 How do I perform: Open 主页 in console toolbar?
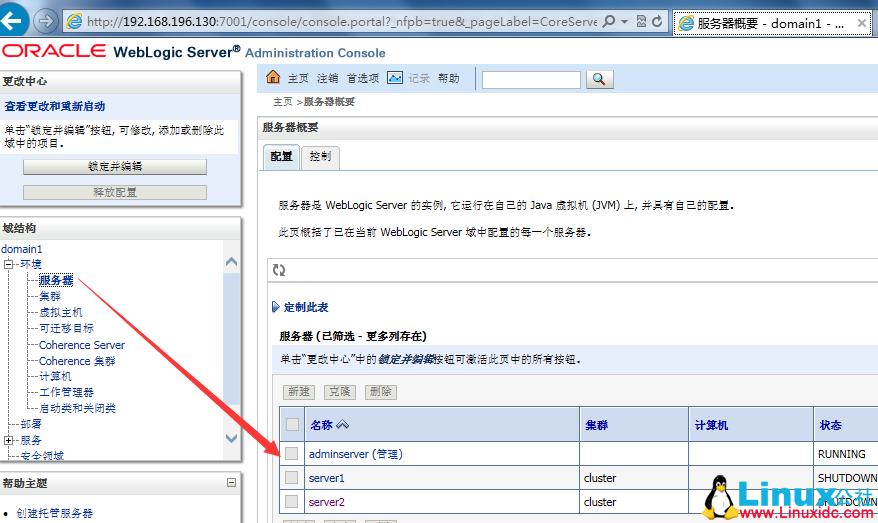298,78
